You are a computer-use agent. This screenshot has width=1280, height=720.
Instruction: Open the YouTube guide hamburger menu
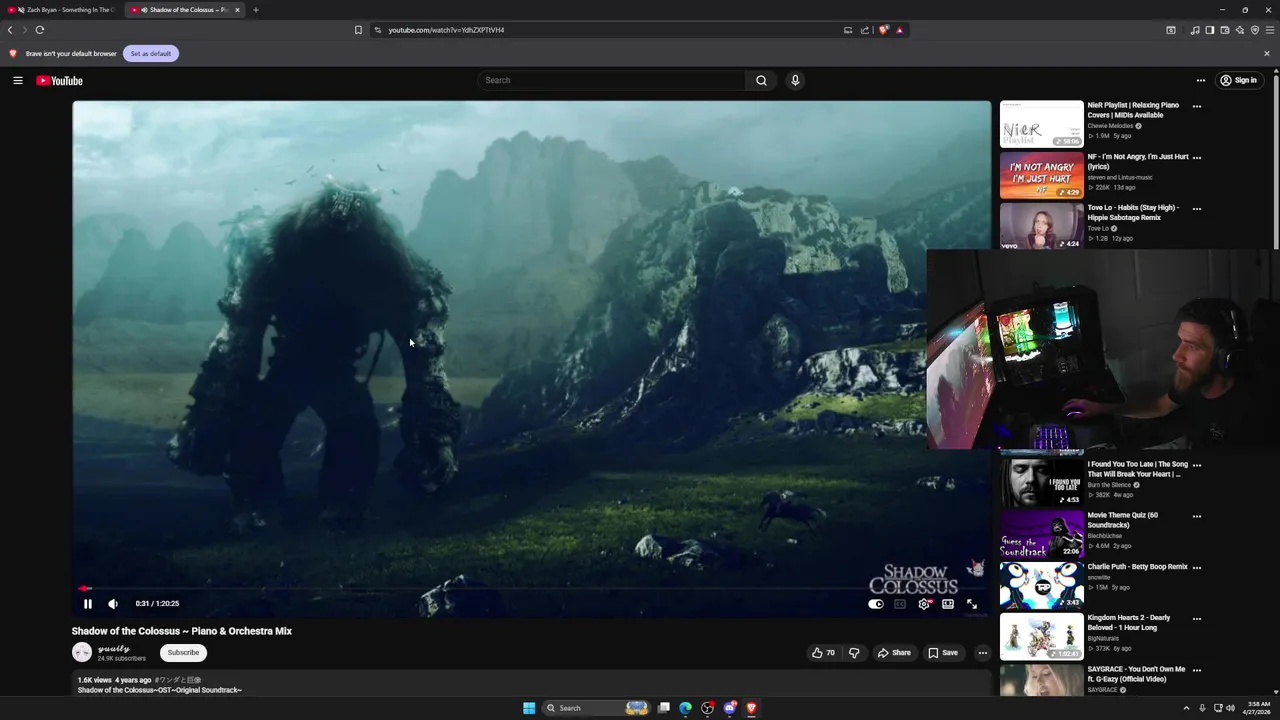click(x=18, y=80)
